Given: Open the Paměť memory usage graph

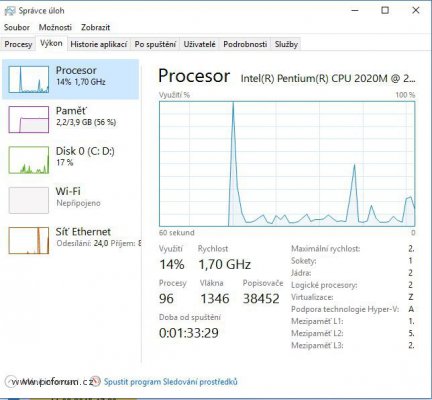Looking at the screenshot, I should (29, 120).
